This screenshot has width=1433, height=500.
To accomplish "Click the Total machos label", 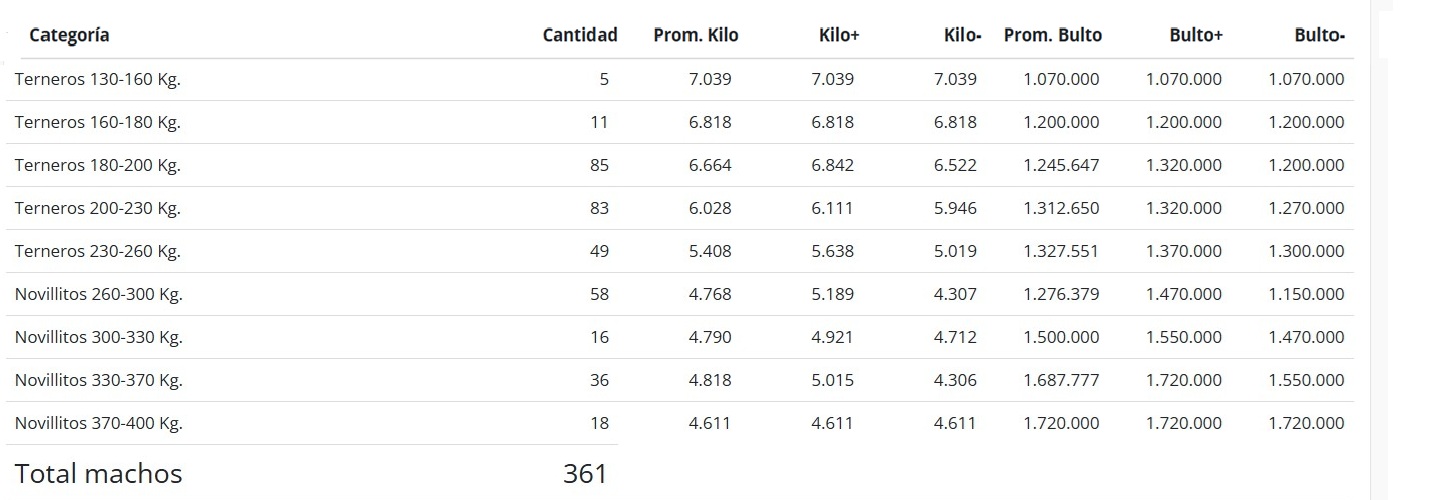I will pos(98,473).
